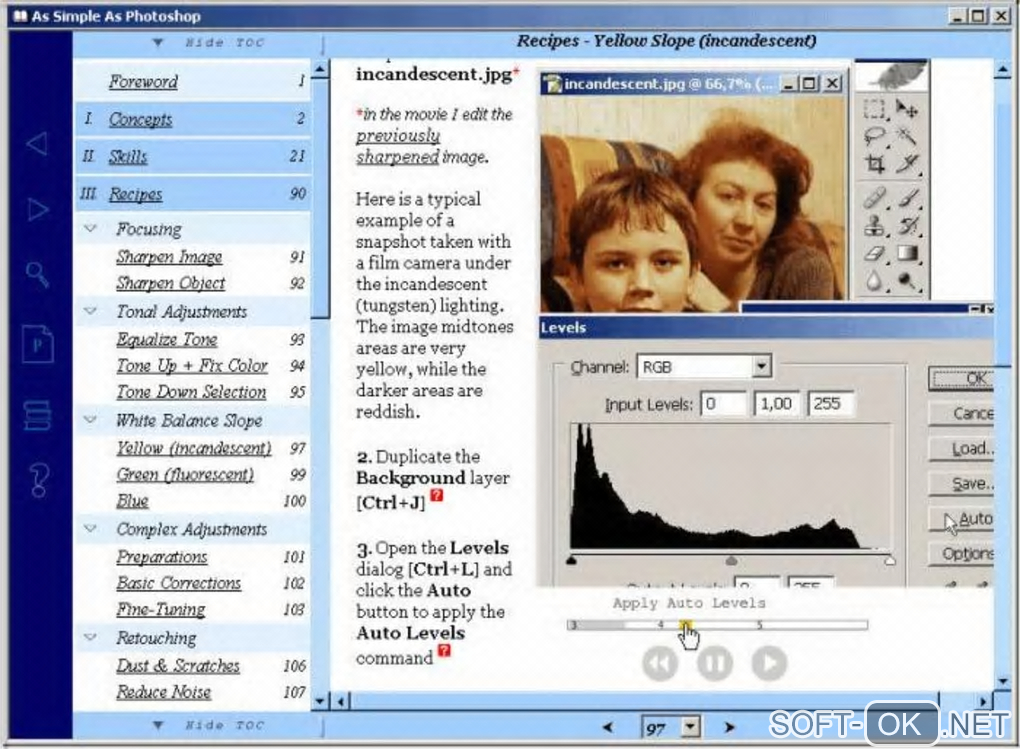
Task: Click the first Input Levels field showing 0
Action: (x=723, y=403)
